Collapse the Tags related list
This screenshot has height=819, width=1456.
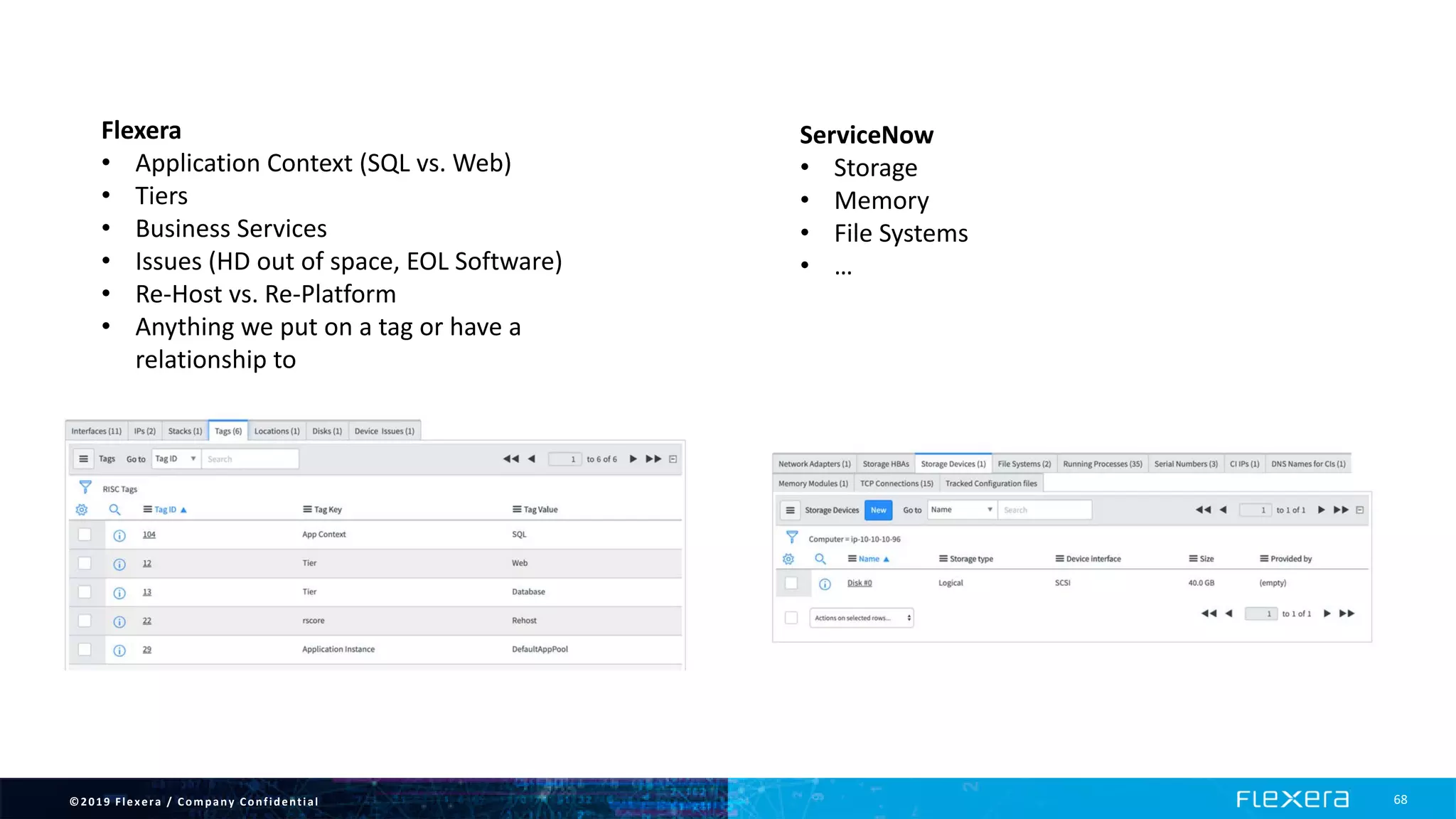673,459
